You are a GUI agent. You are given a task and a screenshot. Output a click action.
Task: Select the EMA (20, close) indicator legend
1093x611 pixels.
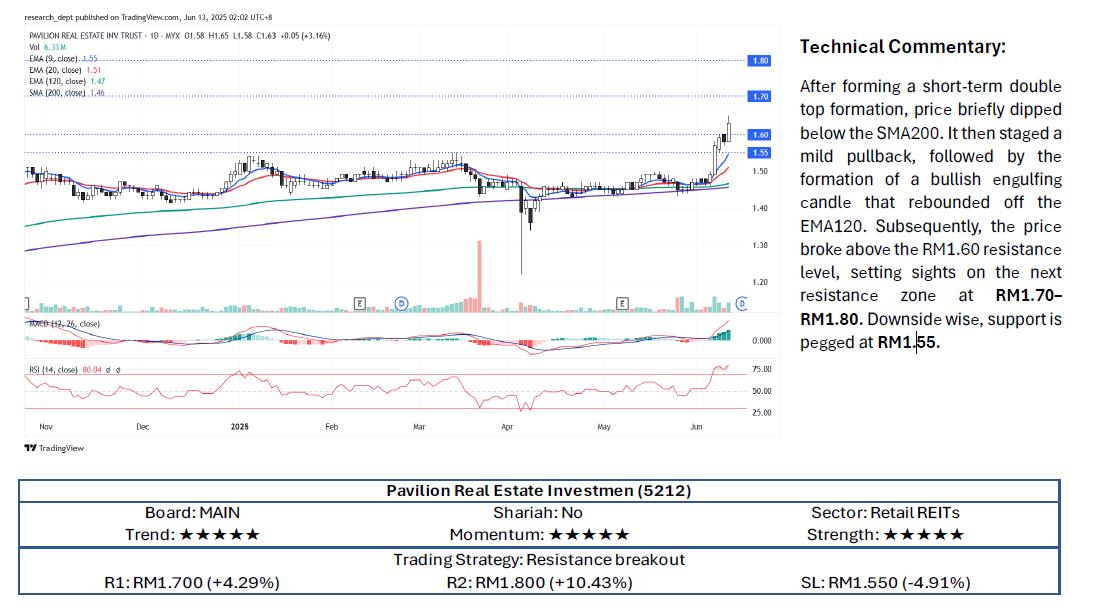click(x=65, y=70)
